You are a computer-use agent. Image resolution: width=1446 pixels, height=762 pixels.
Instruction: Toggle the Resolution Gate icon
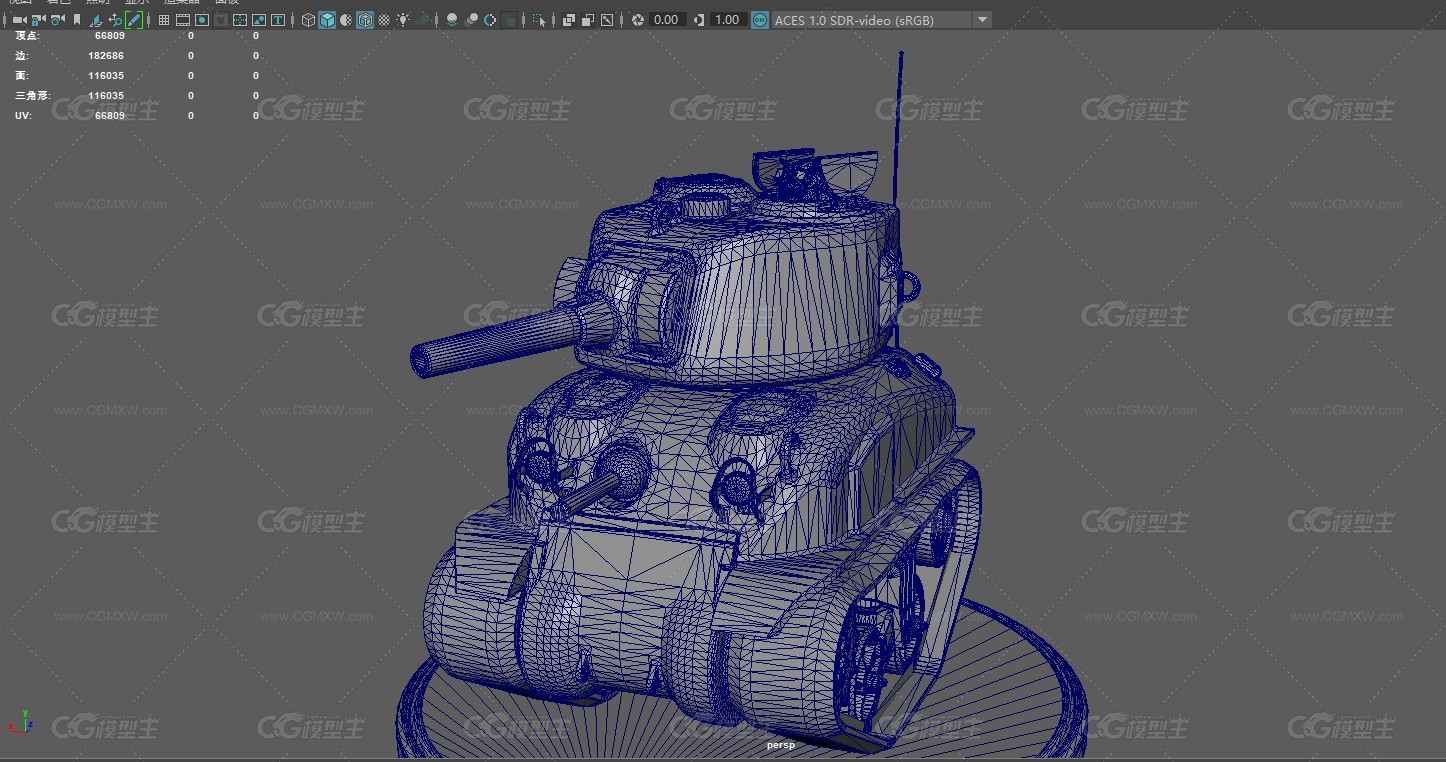202,20
